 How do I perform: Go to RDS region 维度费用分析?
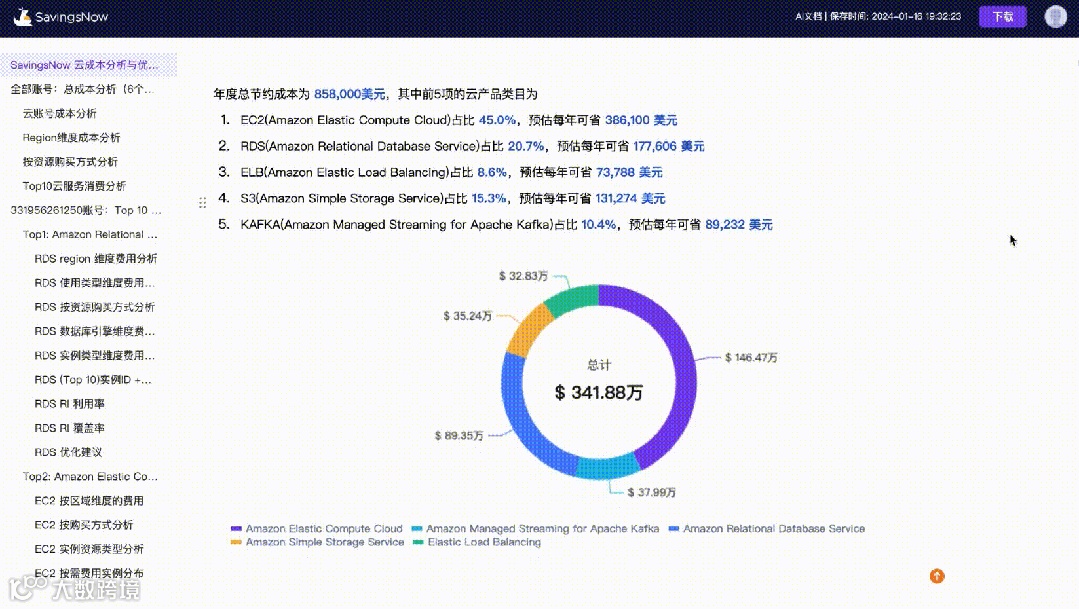pos(96,259)
